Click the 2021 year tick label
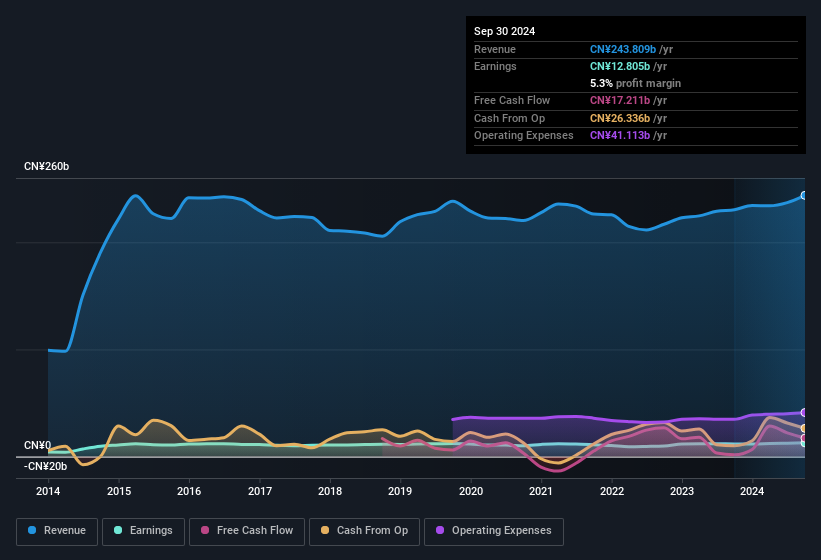821x560 pixels. [x=541, y=491]
